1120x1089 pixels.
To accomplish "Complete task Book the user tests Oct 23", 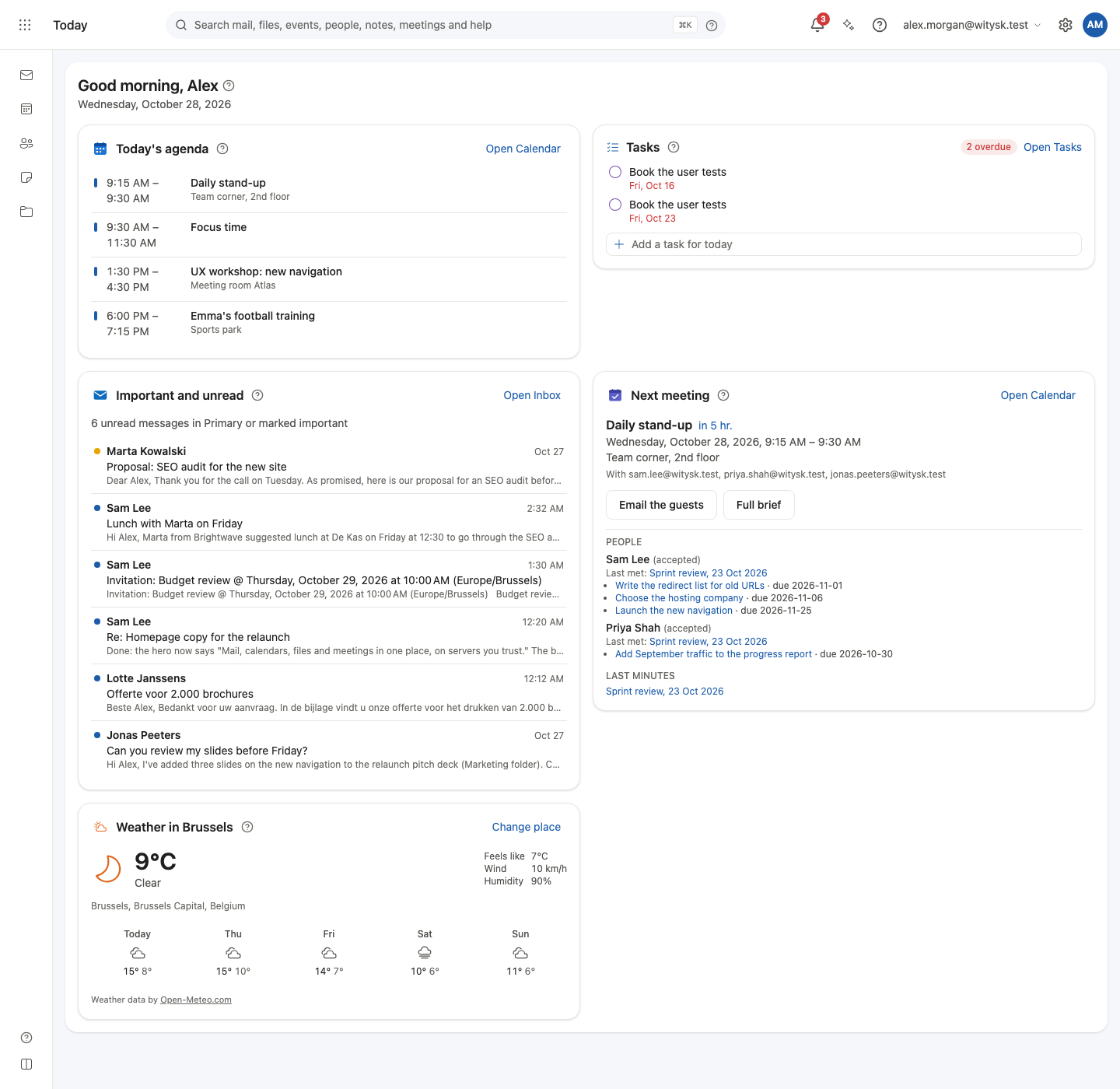I will (615, 205).
